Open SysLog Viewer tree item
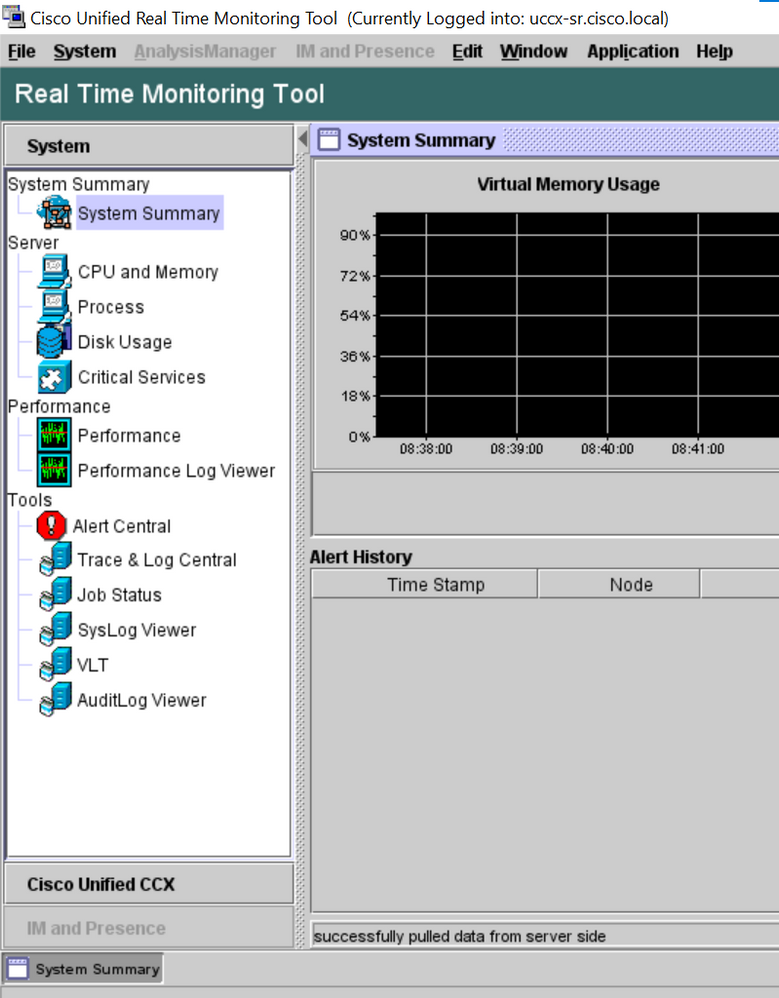This screenshot has width=779, height=998. (137, 629)
